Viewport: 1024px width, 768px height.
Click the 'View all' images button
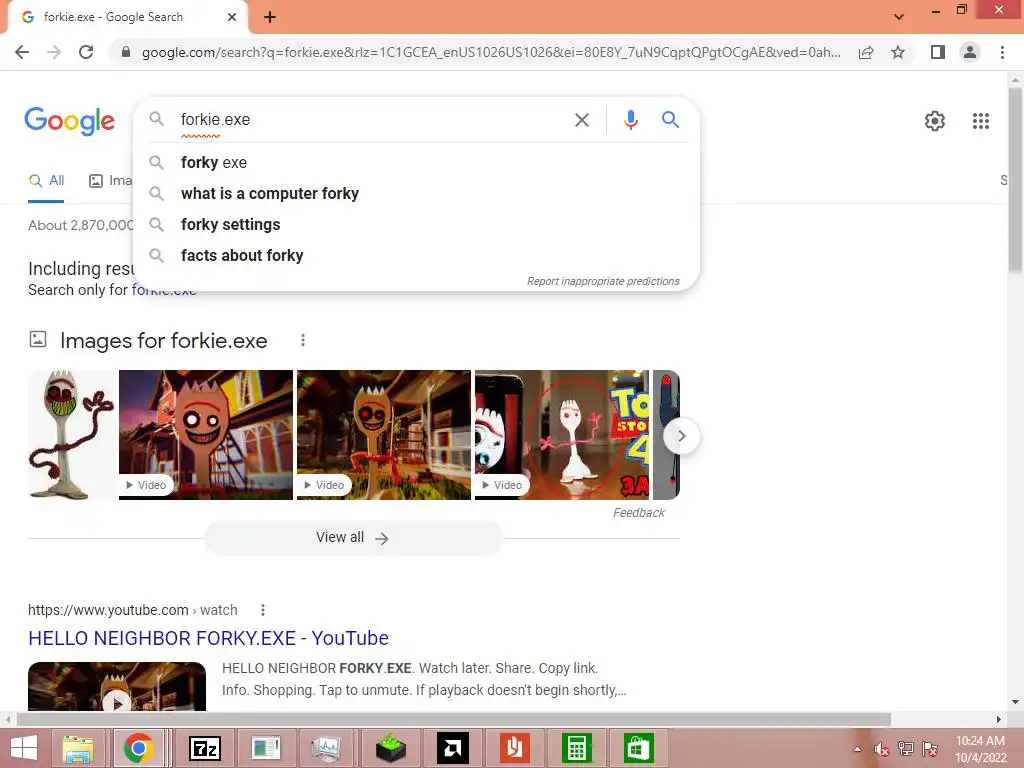click(353, 538)
